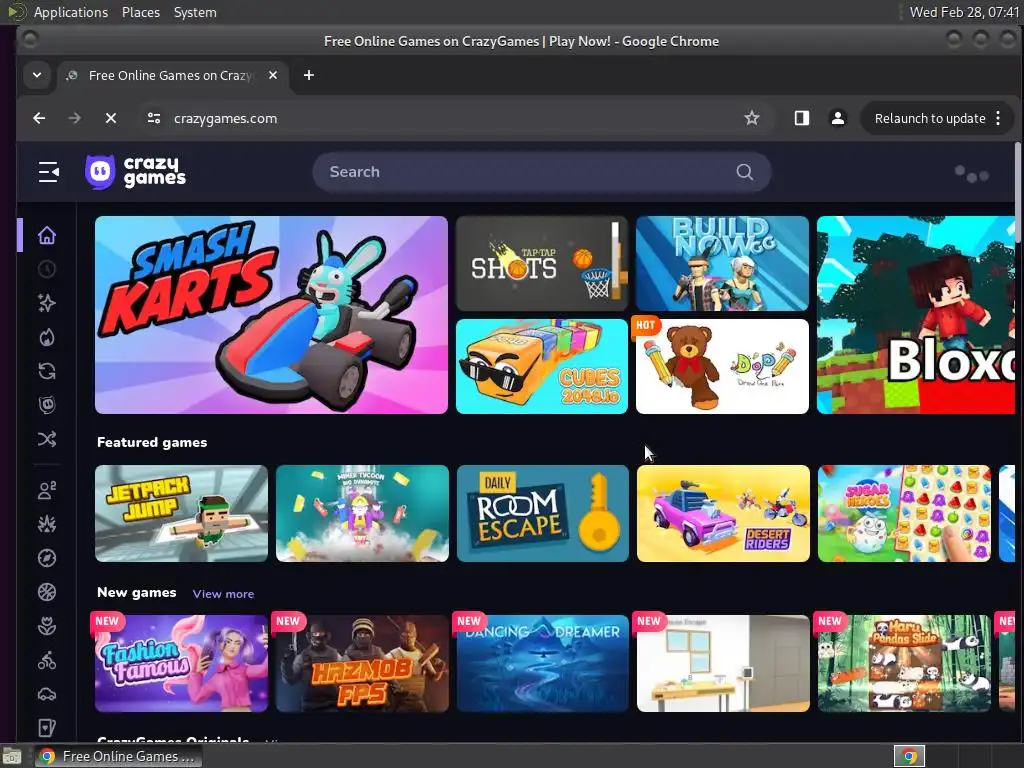
Task: Bookmark this page with the star icon
Action: click(752, 118)
